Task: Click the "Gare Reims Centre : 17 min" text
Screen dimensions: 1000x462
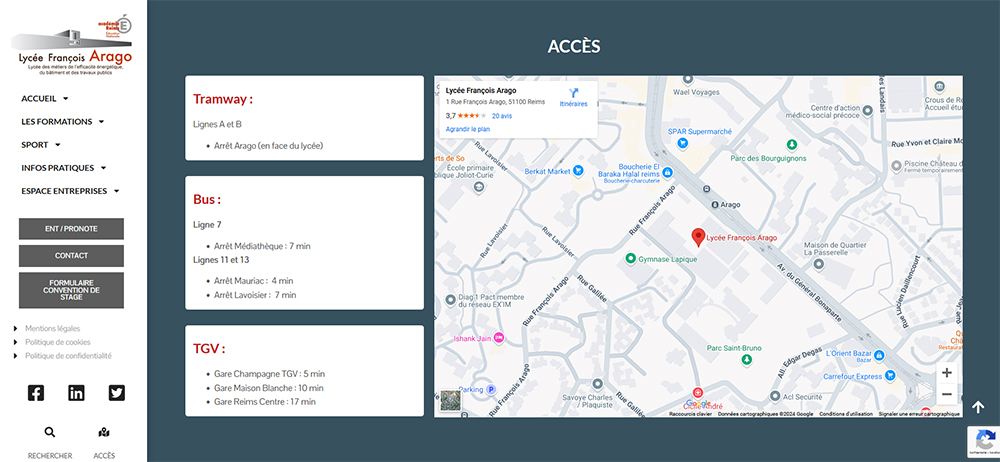Action: pos(265,401)
